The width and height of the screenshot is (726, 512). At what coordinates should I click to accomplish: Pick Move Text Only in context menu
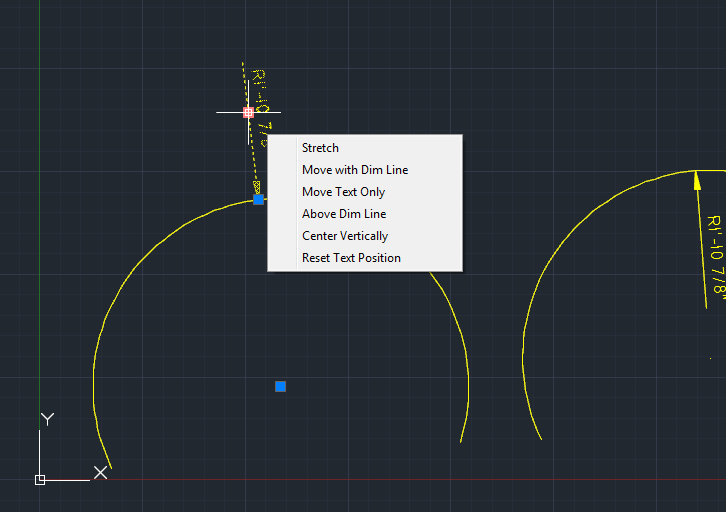(x=343, y=192)
